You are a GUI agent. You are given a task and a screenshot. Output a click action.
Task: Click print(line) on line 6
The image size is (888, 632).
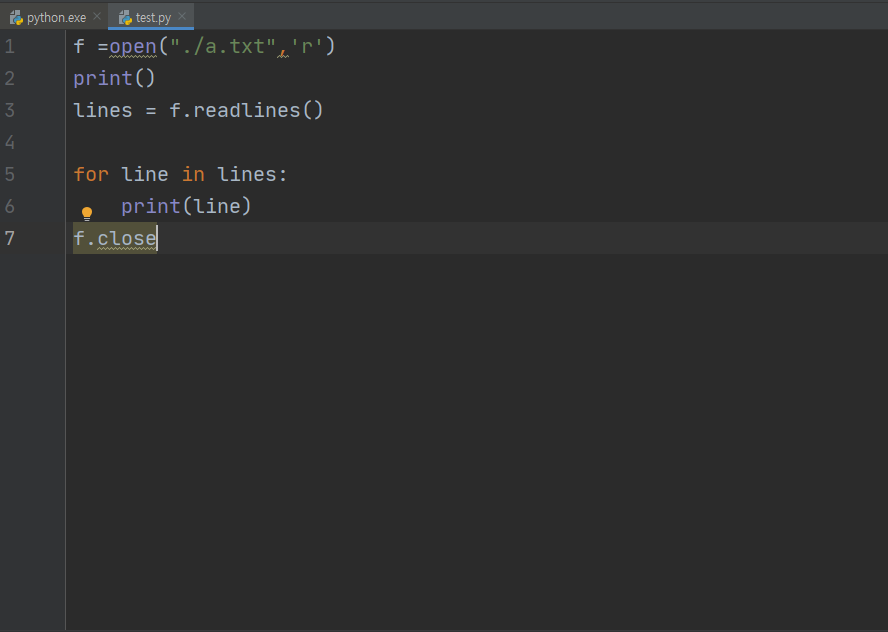click(186, 206)
